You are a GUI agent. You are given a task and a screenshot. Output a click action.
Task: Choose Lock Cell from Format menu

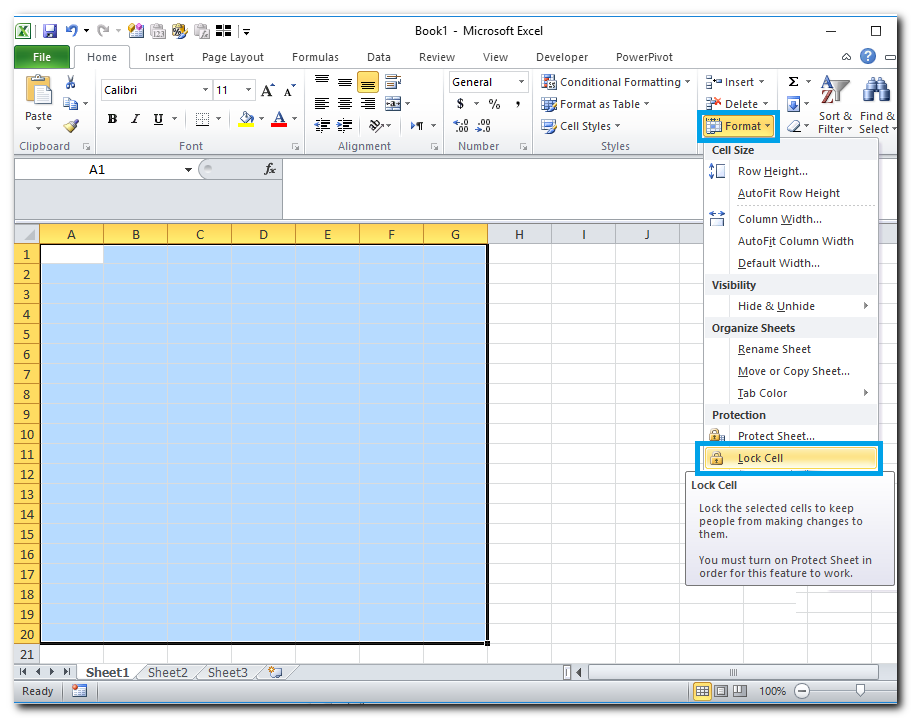click(760, 458)
